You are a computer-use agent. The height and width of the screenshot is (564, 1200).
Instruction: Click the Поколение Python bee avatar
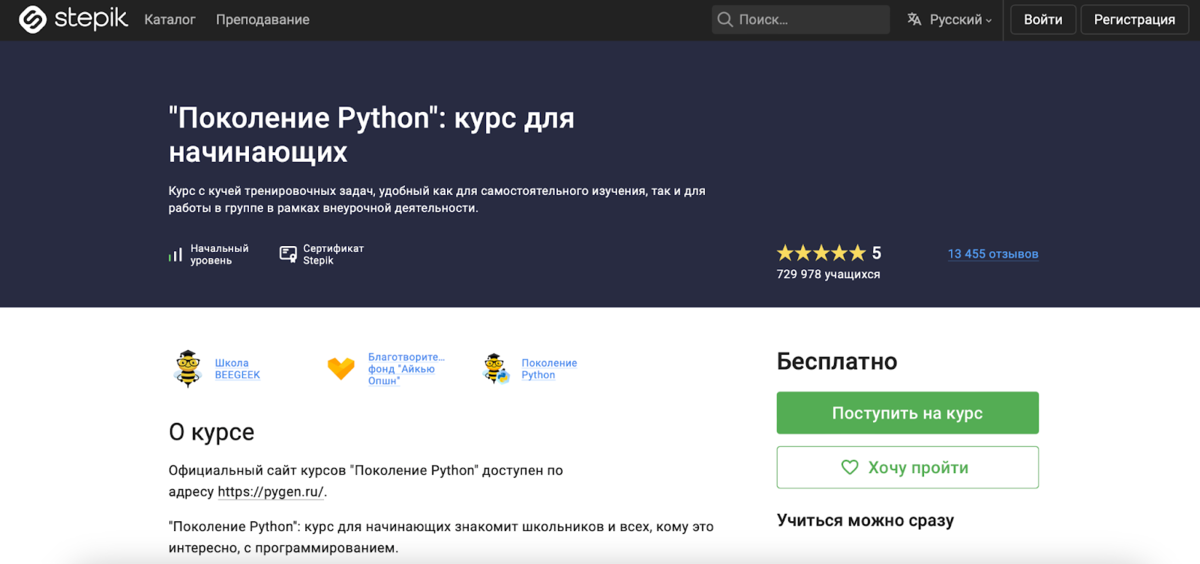495,369
